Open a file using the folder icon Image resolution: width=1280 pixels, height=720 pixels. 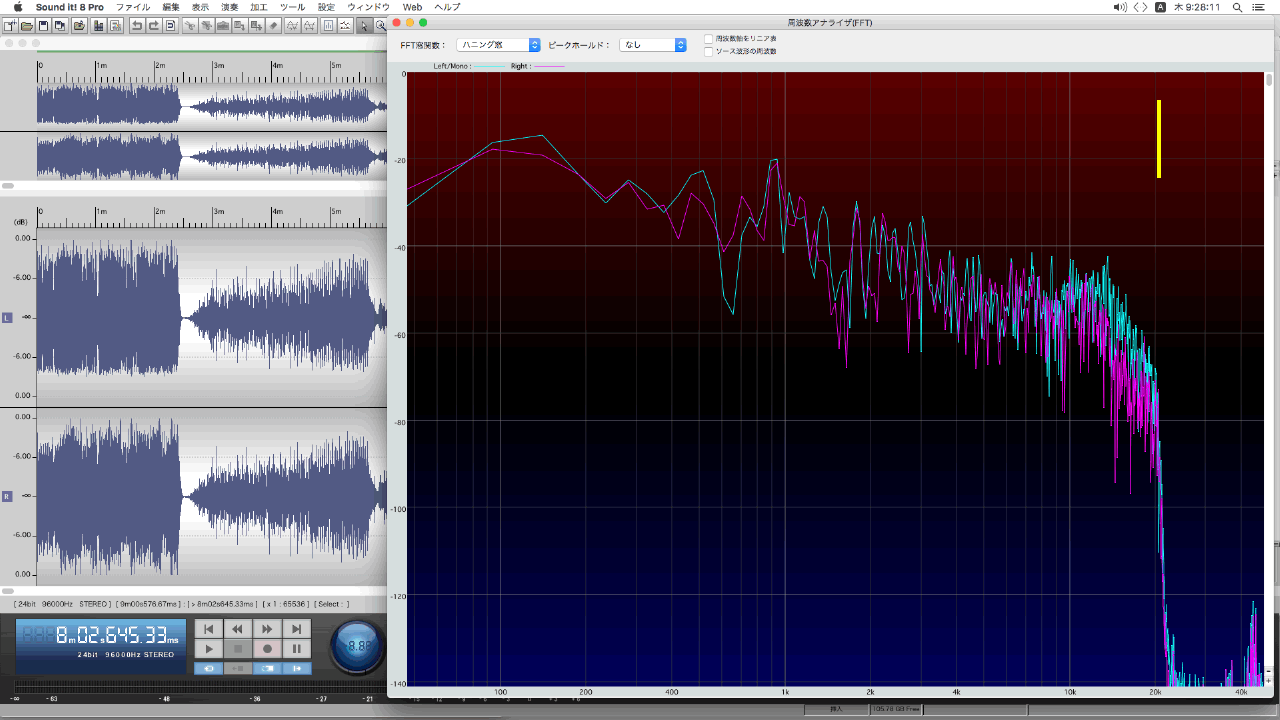[27, 25]
